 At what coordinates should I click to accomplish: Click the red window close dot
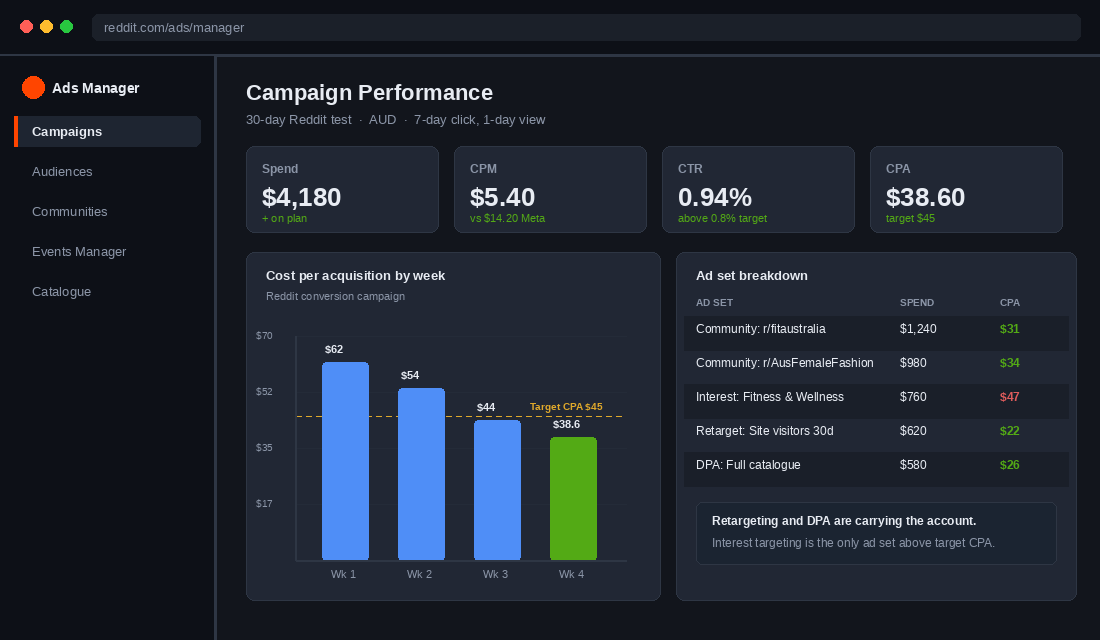(27, 27)
